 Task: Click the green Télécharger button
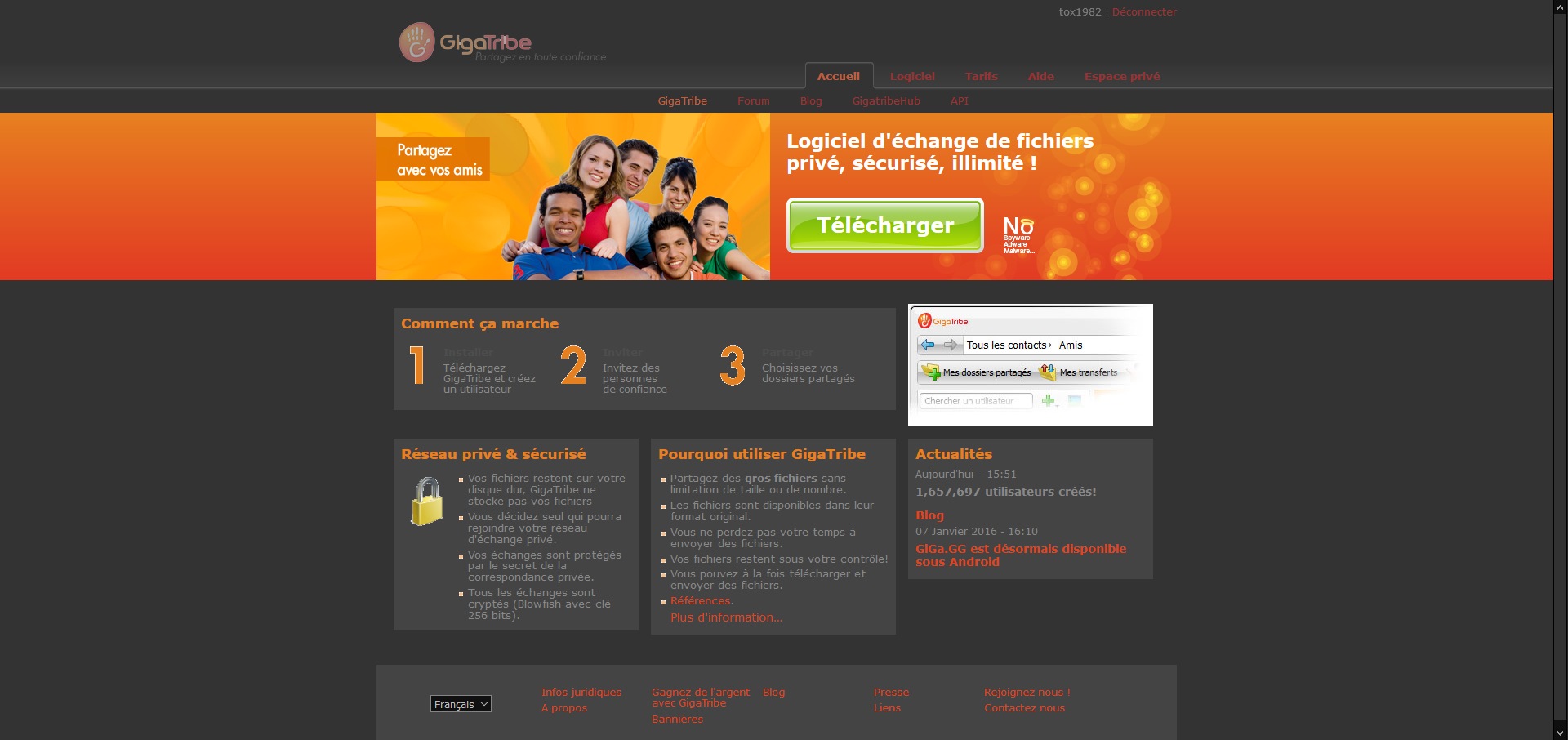[885, 225]
